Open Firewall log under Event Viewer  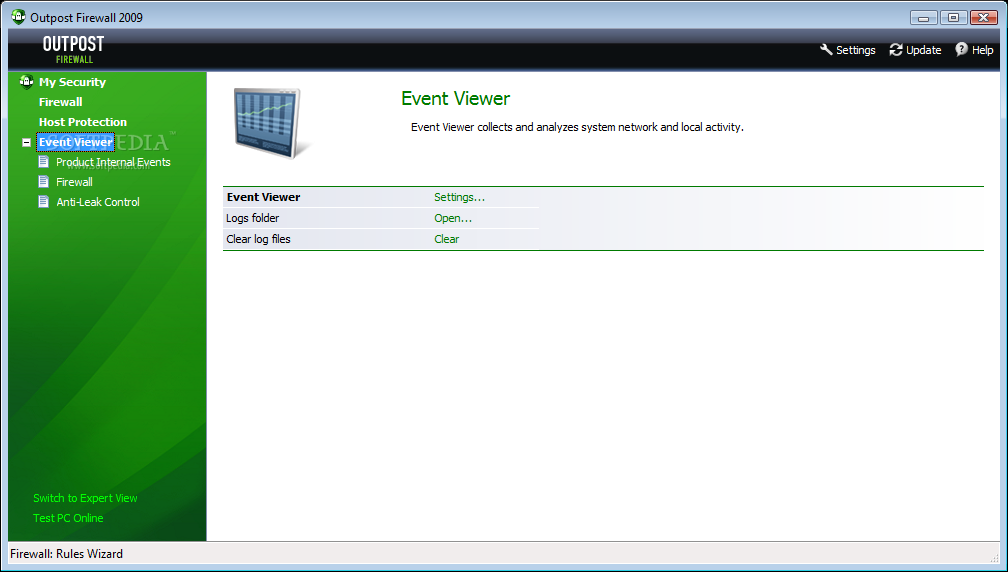[x=75, y=182]
